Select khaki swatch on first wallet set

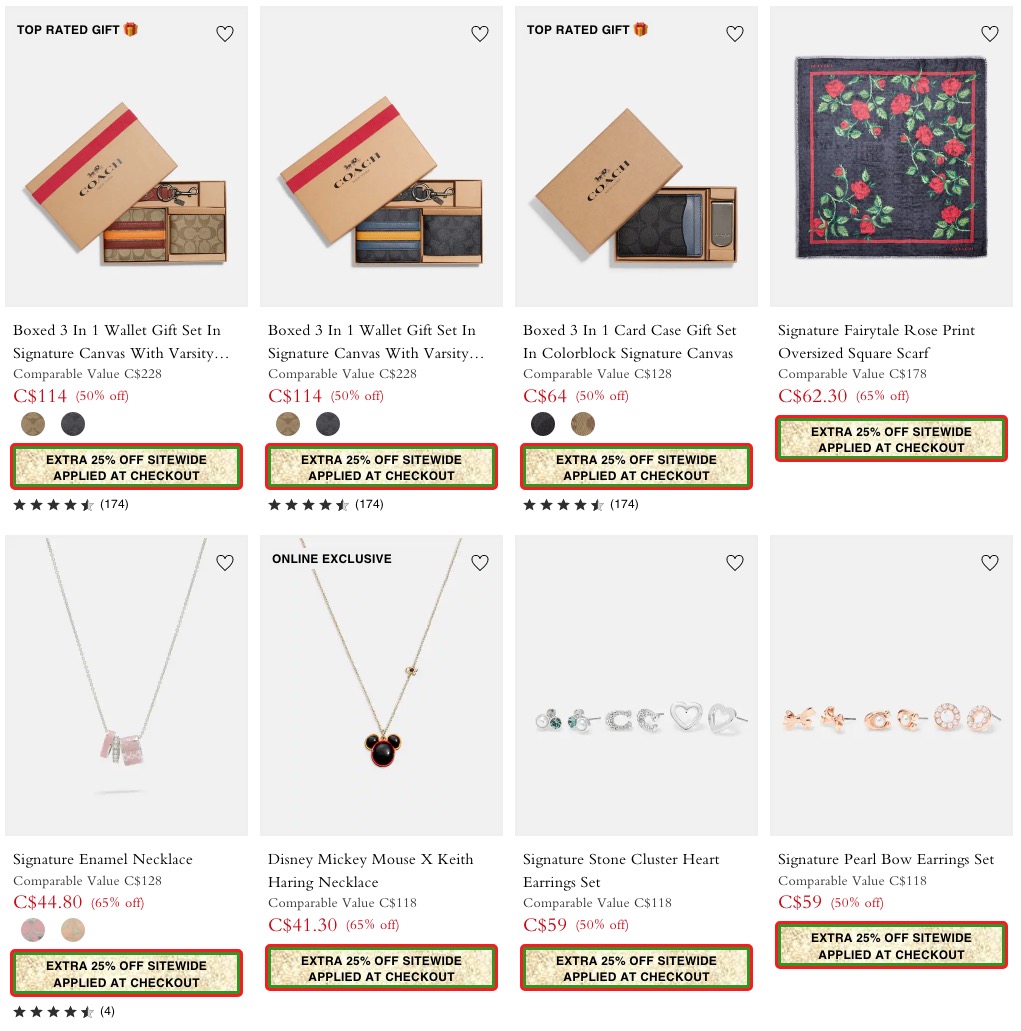tap(33, 424)
